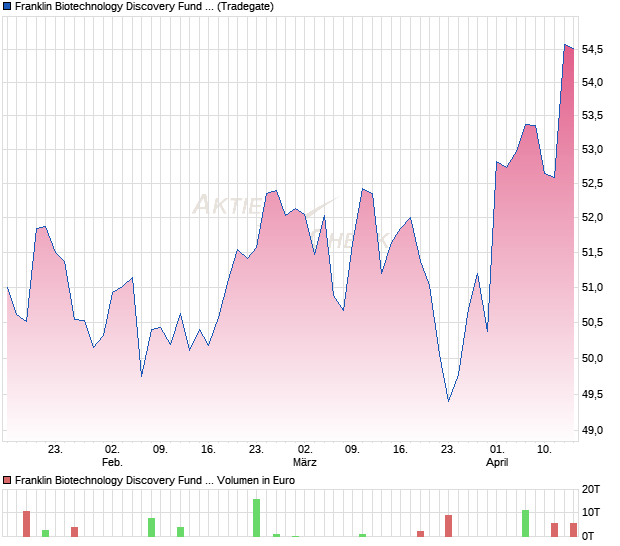Click the 53,5 price axis label
Viewport: 620px width, 546px height.
(592, 115)
